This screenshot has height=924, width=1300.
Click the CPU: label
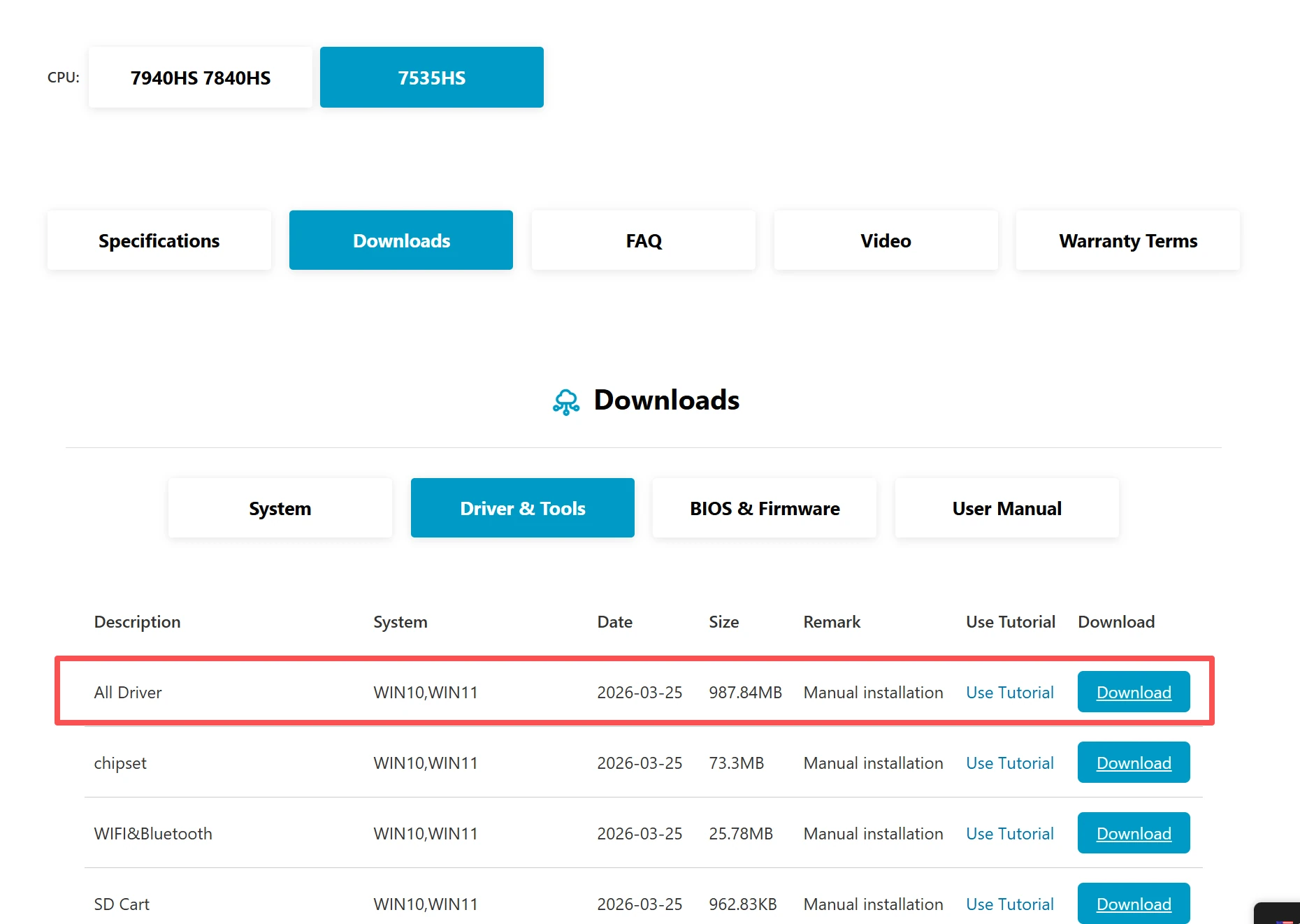coord(64,78)
